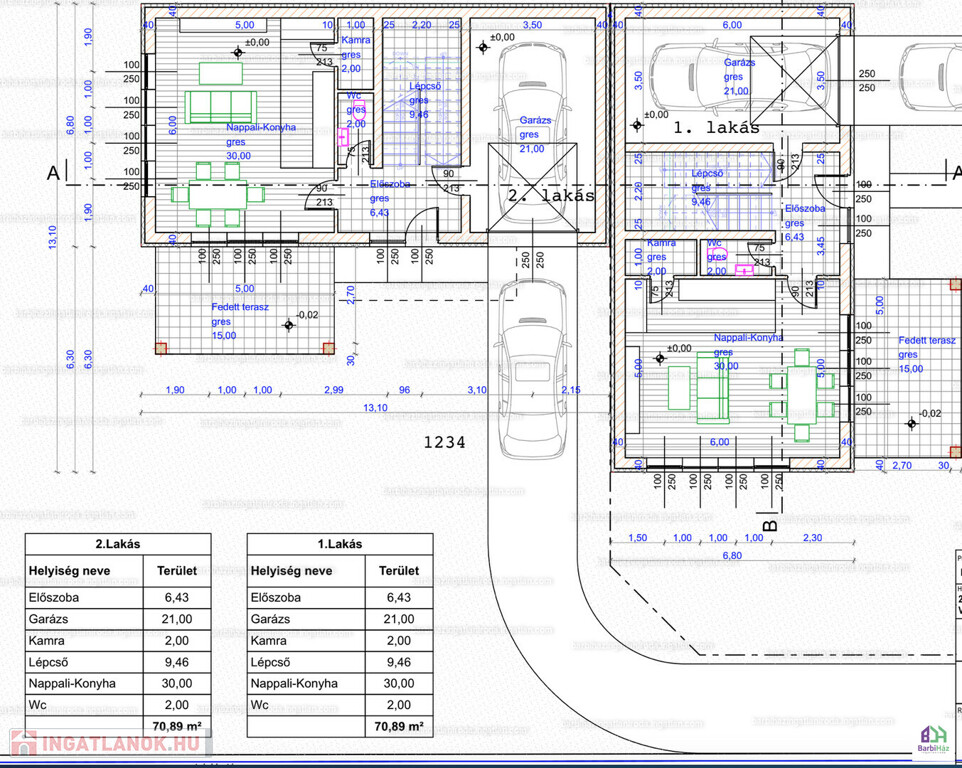
Task: Select the plot number 1234 text
Action: [444, 441]
